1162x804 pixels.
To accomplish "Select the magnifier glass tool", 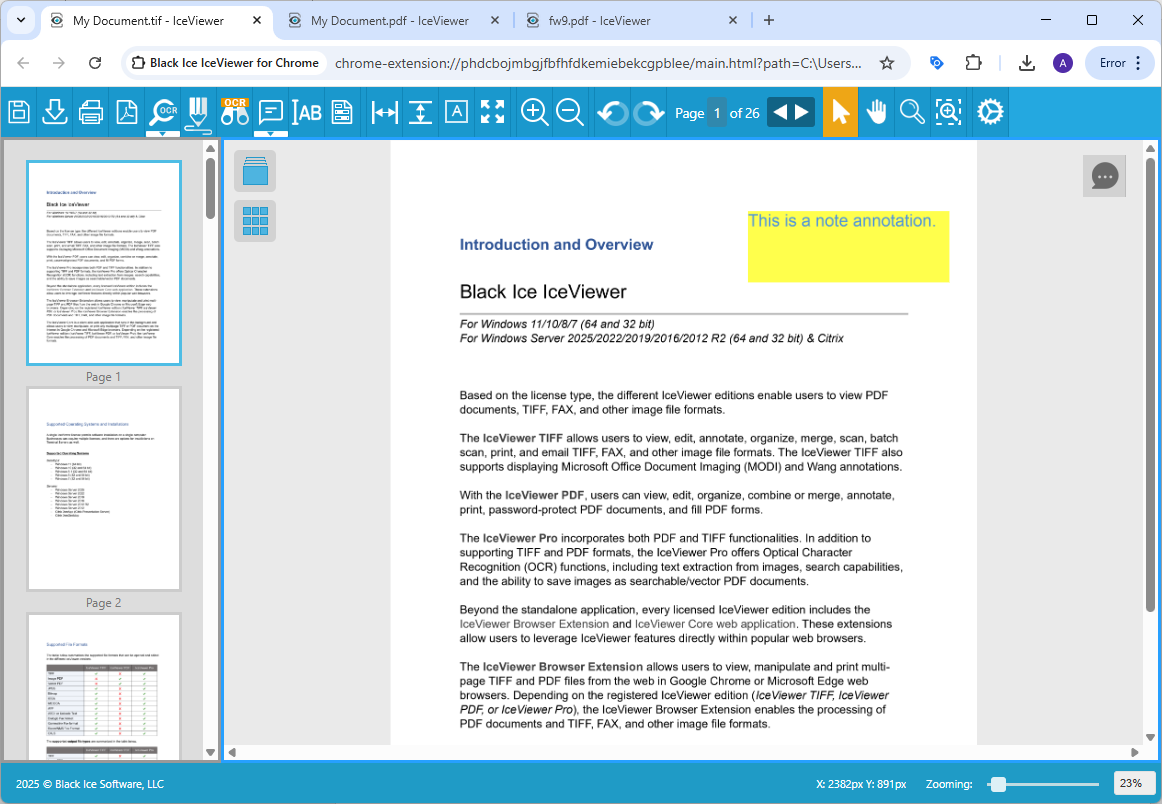I will (912, 113).
